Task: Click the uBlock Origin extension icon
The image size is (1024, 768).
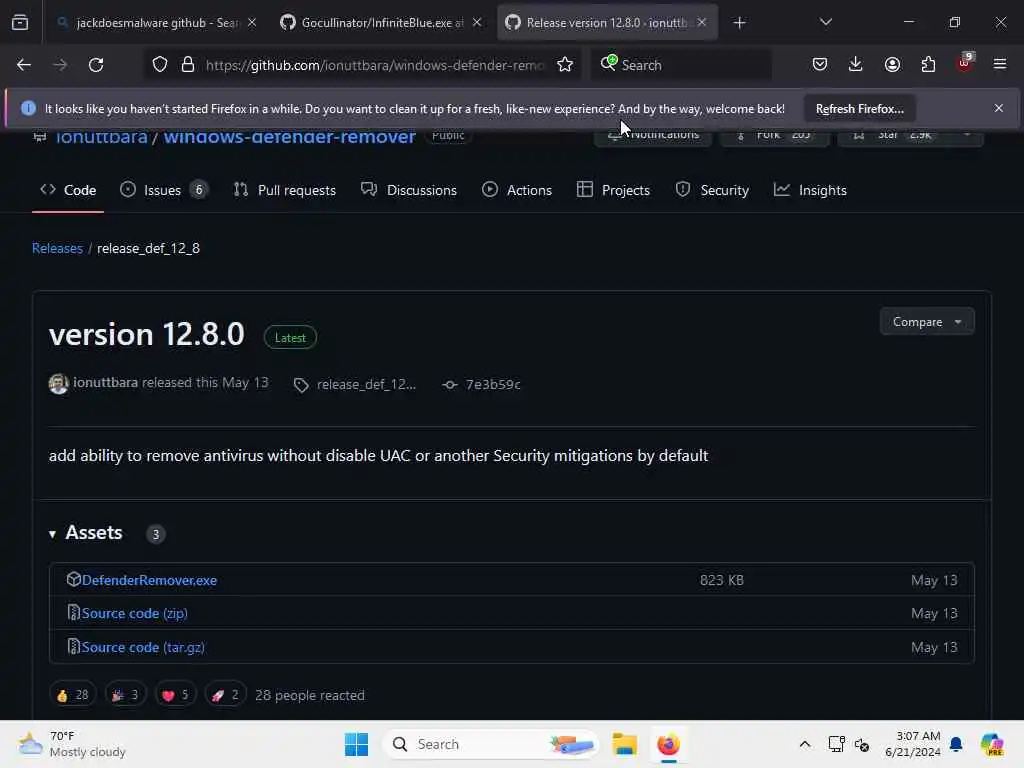Action: tap(965, 63)
